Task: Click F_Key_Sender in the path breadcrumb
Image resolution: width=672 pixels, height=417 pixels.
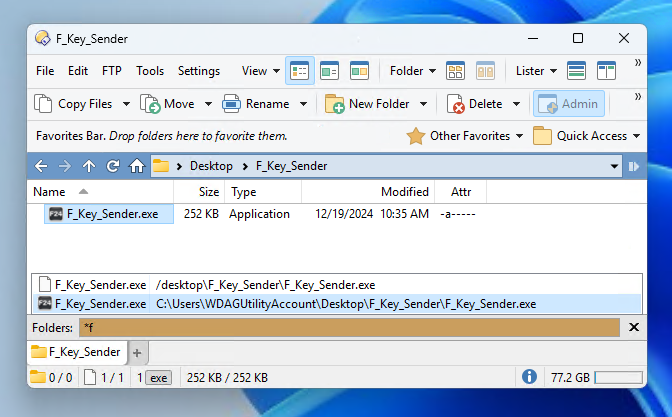Action: coord(291,166)
